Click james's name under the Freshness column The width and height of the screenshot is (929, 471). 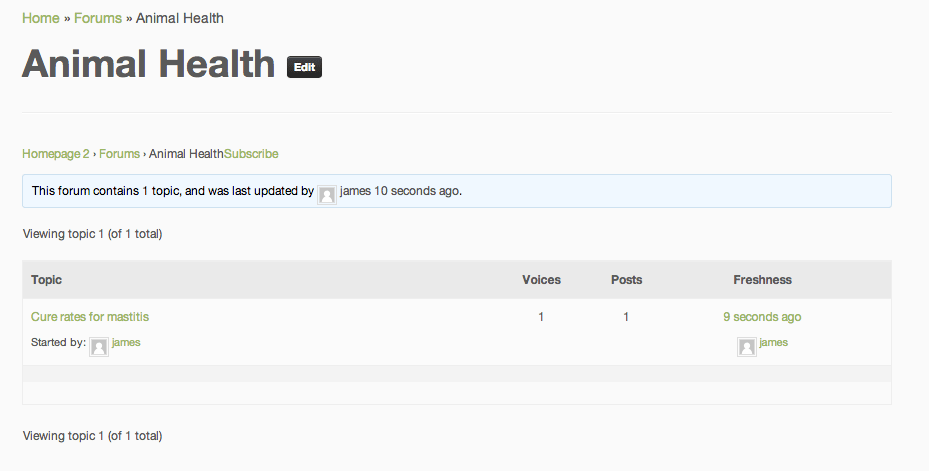[773, 342]
